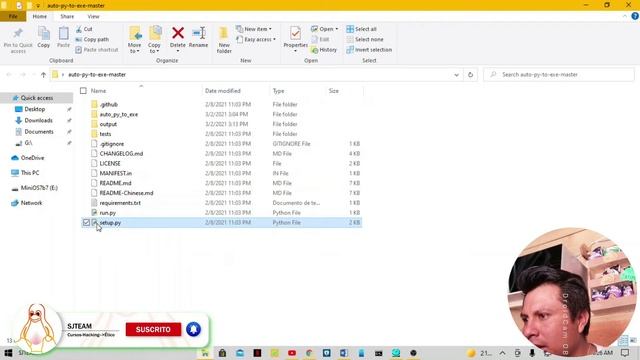Viewport: 640px width, 360px height.
Task: Uncheck the setup.py row checkbox
Action: pos(86,222)
